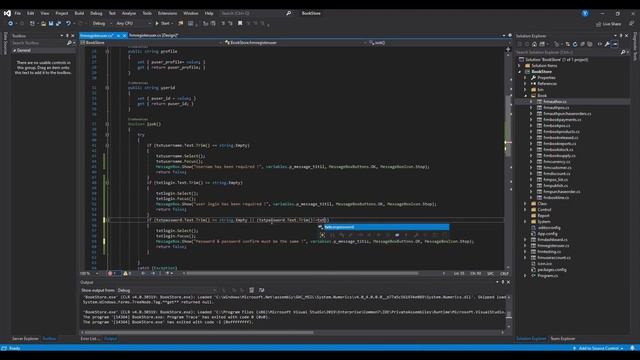Click the notifications bell in status bar
This screenshot has width=640, height=360.
(632, 348)
